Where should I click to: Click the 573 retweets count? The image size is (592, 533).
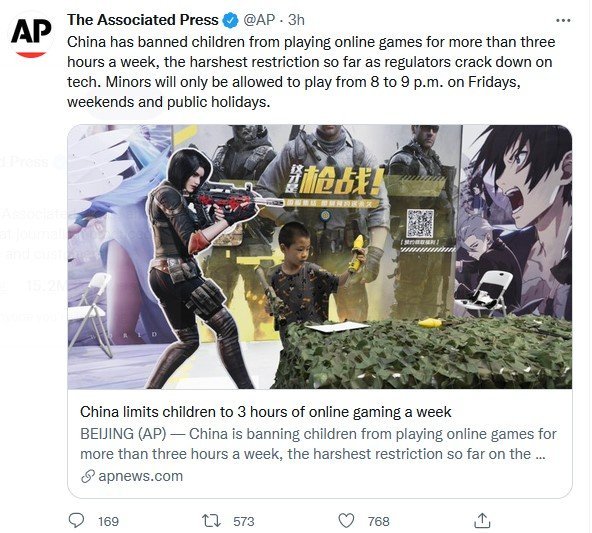(x=244, y=521)
